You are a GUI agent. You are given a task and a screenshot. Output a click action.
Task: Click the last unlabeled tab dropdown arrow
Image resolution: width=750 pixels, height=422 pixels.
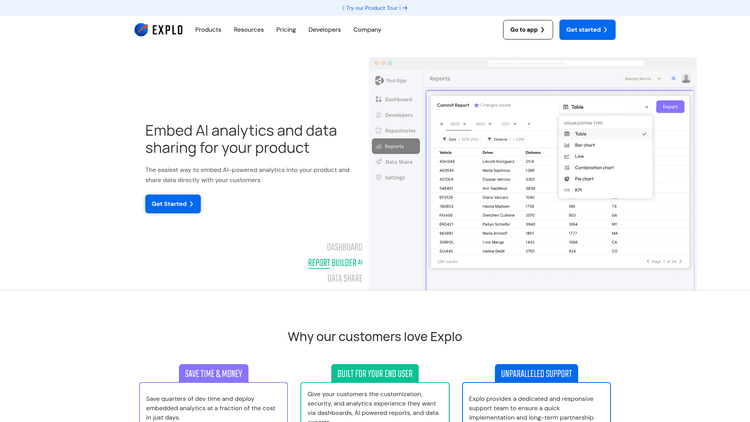coord(529,124)
